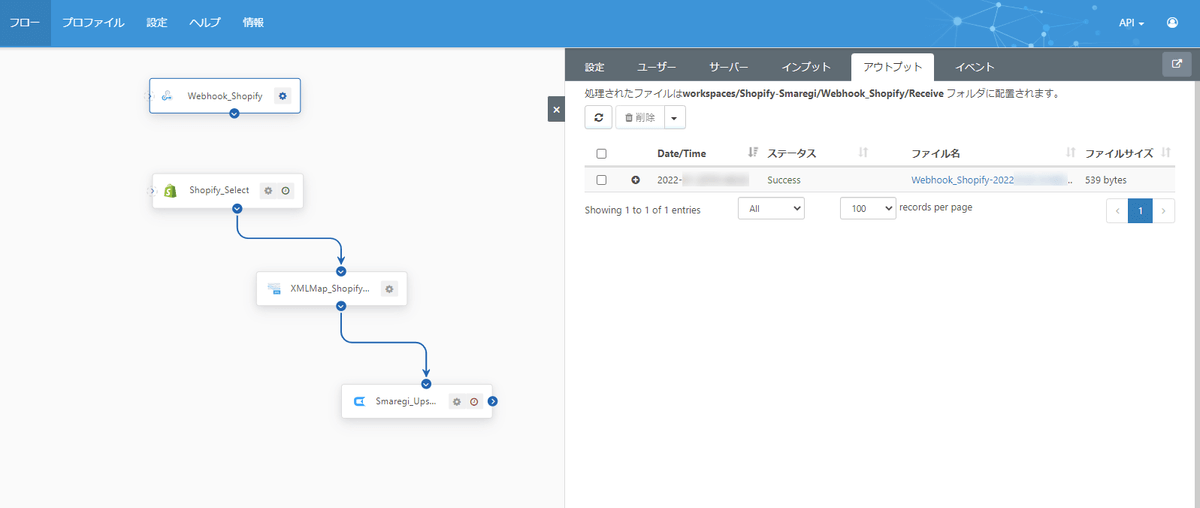
Task: Click the Success status cell
Action: 784,180
